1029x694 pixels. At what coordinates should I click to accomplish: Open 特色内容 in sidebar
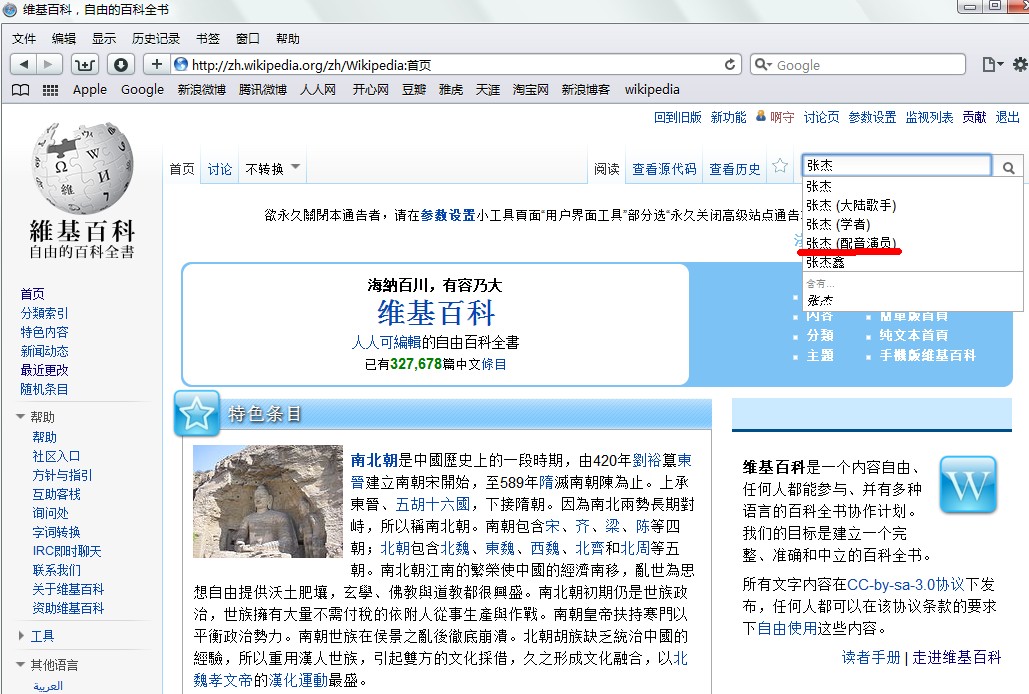pyautogui.click(x=44, y=332)
